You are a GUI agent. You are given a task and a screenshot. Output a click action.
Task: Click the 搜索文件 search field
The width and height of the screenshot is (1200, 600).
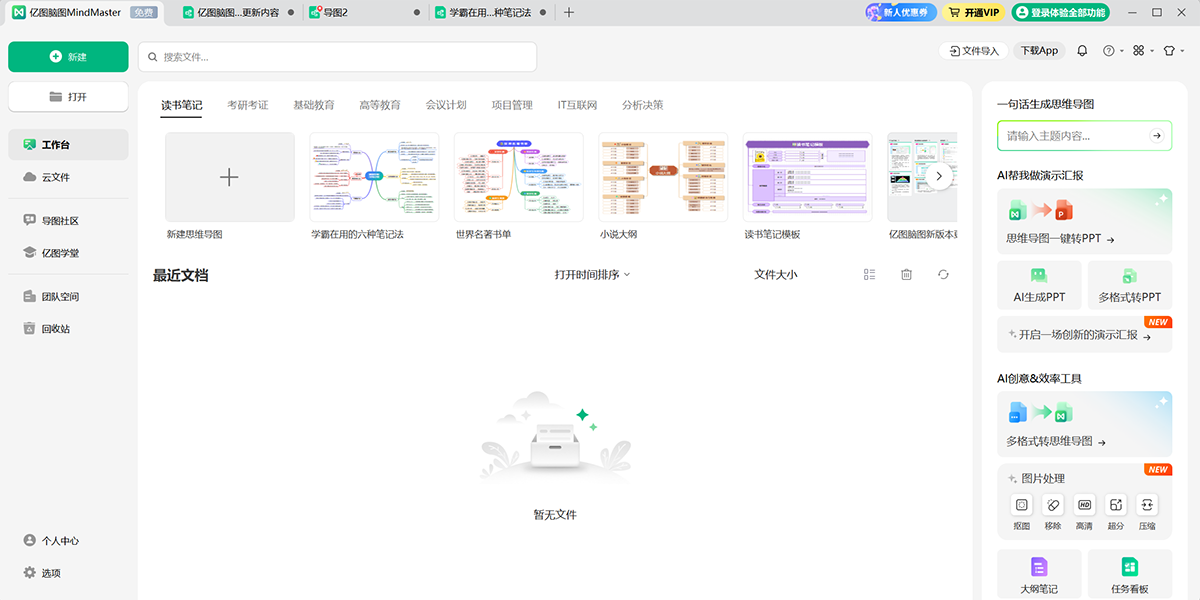337,57
